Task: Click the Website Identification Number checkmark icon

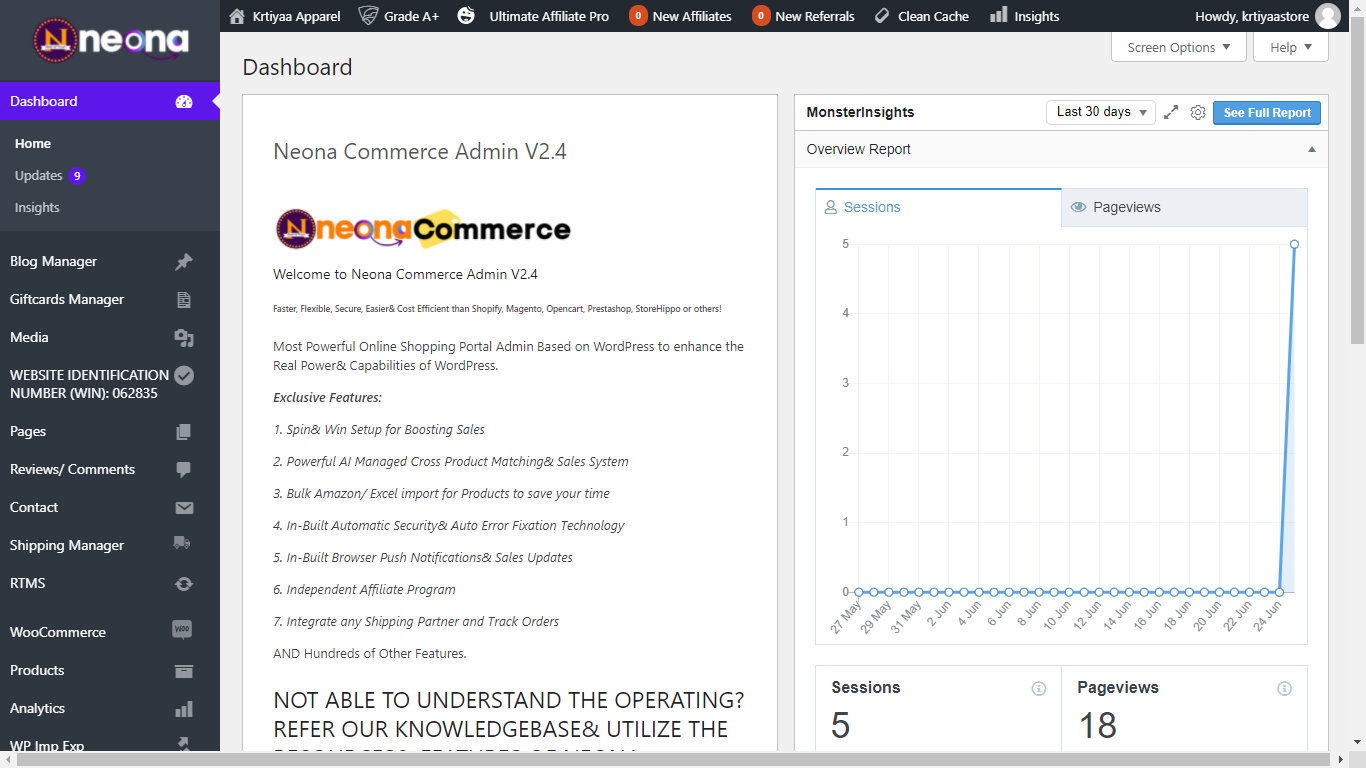Action: click(184, 376)
